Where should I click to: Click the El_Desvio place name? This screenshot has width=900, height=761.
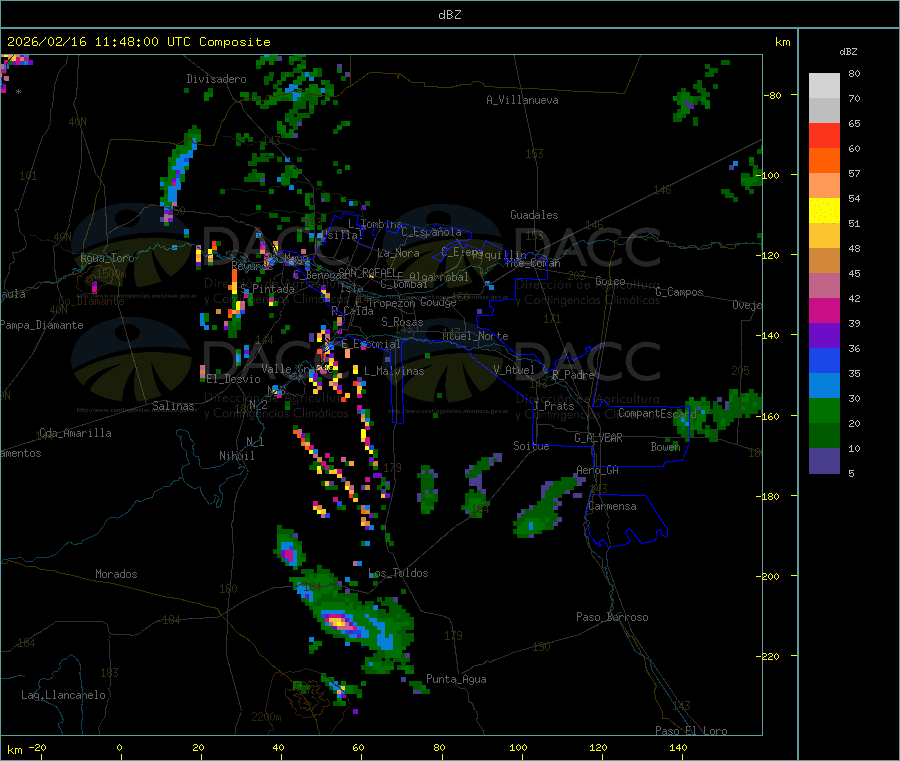tap(233, 379)
